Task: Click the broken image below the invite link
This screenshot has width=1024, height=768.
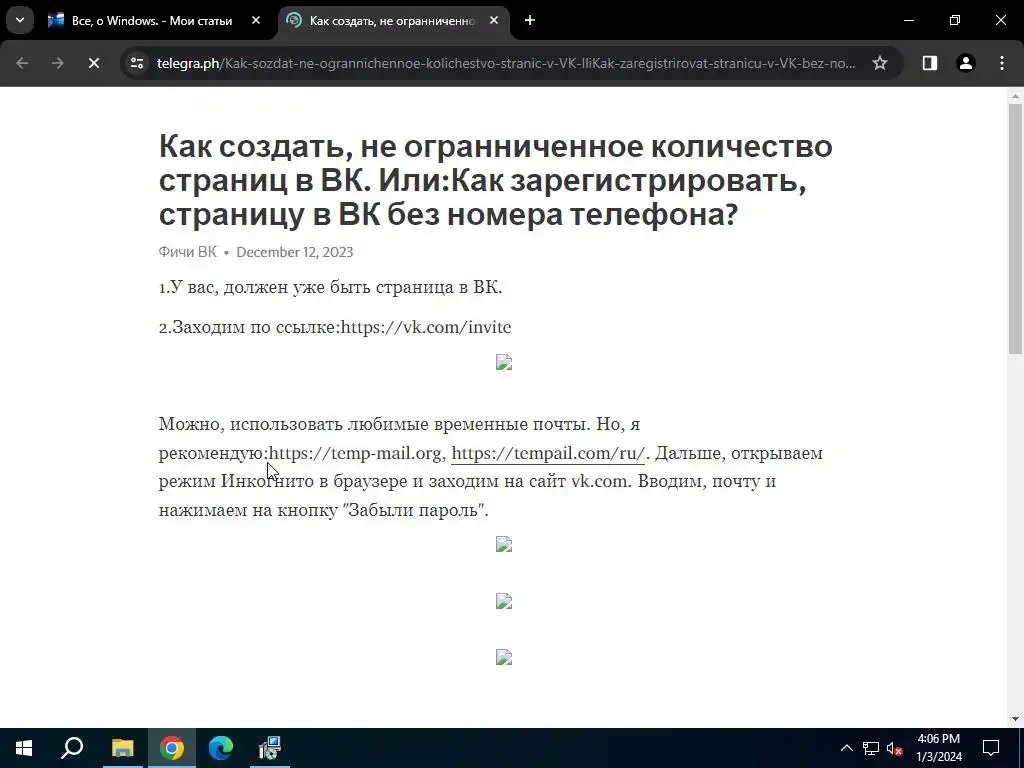Action: pos(504,362)
